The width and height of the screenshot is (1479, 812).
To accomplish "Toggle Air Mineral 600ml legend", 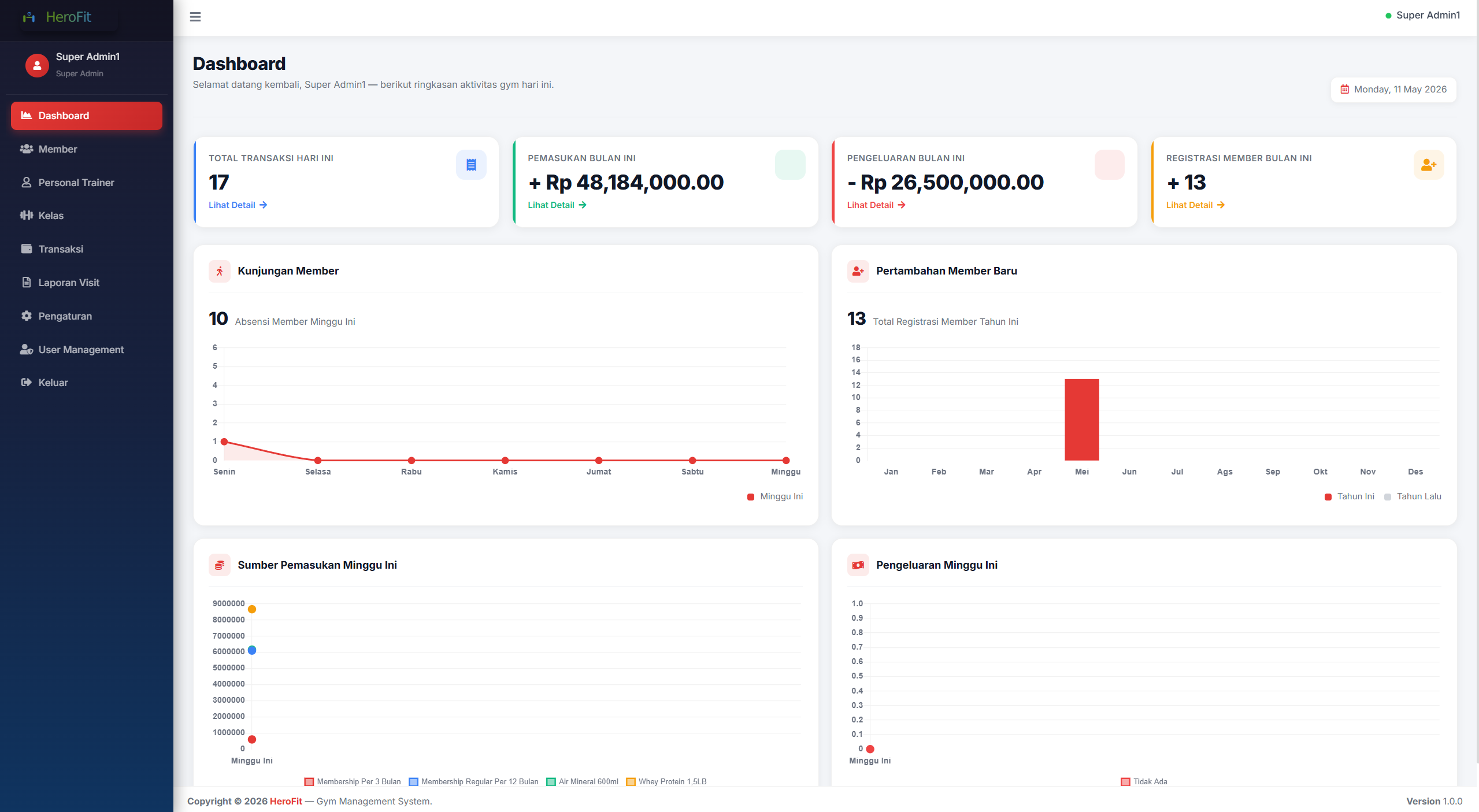I will pyautogui.click(x=582, y=781).
